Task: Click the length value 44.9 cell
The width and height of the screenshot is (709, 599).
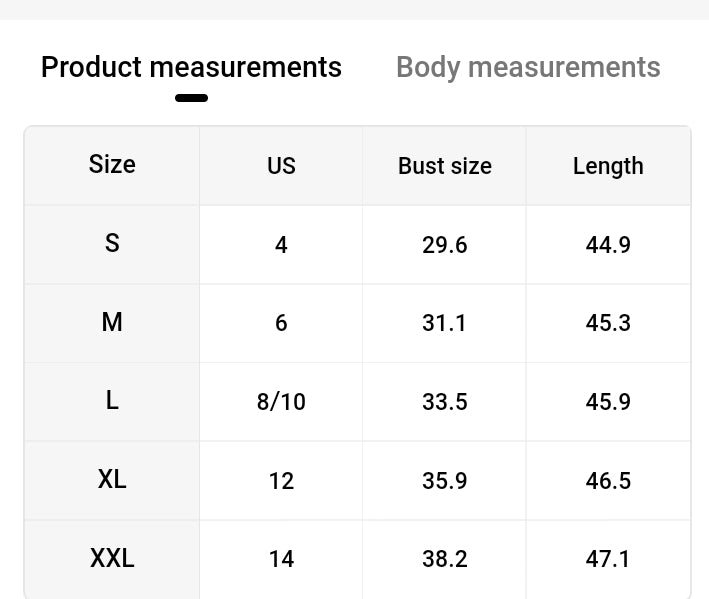Action: 608,245
